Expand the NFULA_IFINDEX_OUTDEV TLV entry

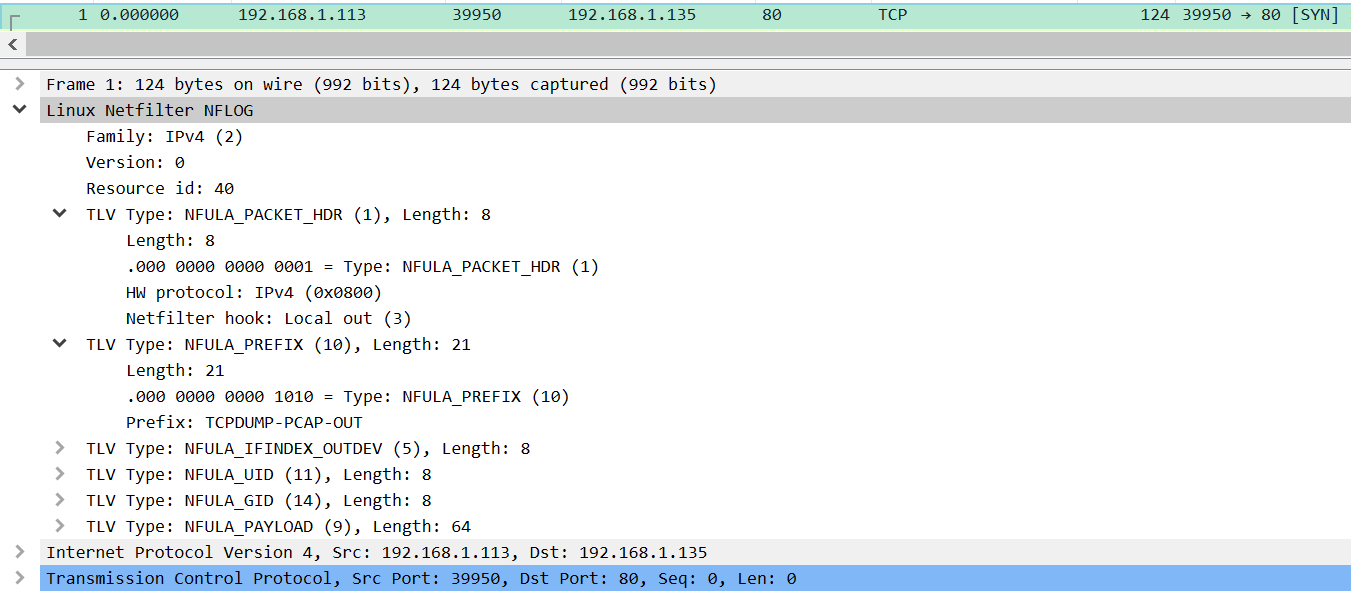click(x=59, y=448)
